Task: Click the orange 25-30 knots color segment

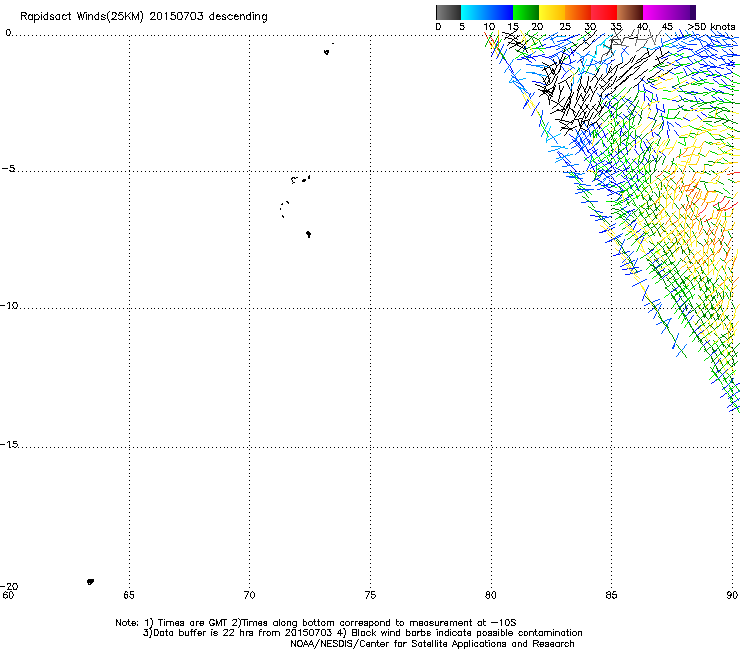Action: pos(578,12)
